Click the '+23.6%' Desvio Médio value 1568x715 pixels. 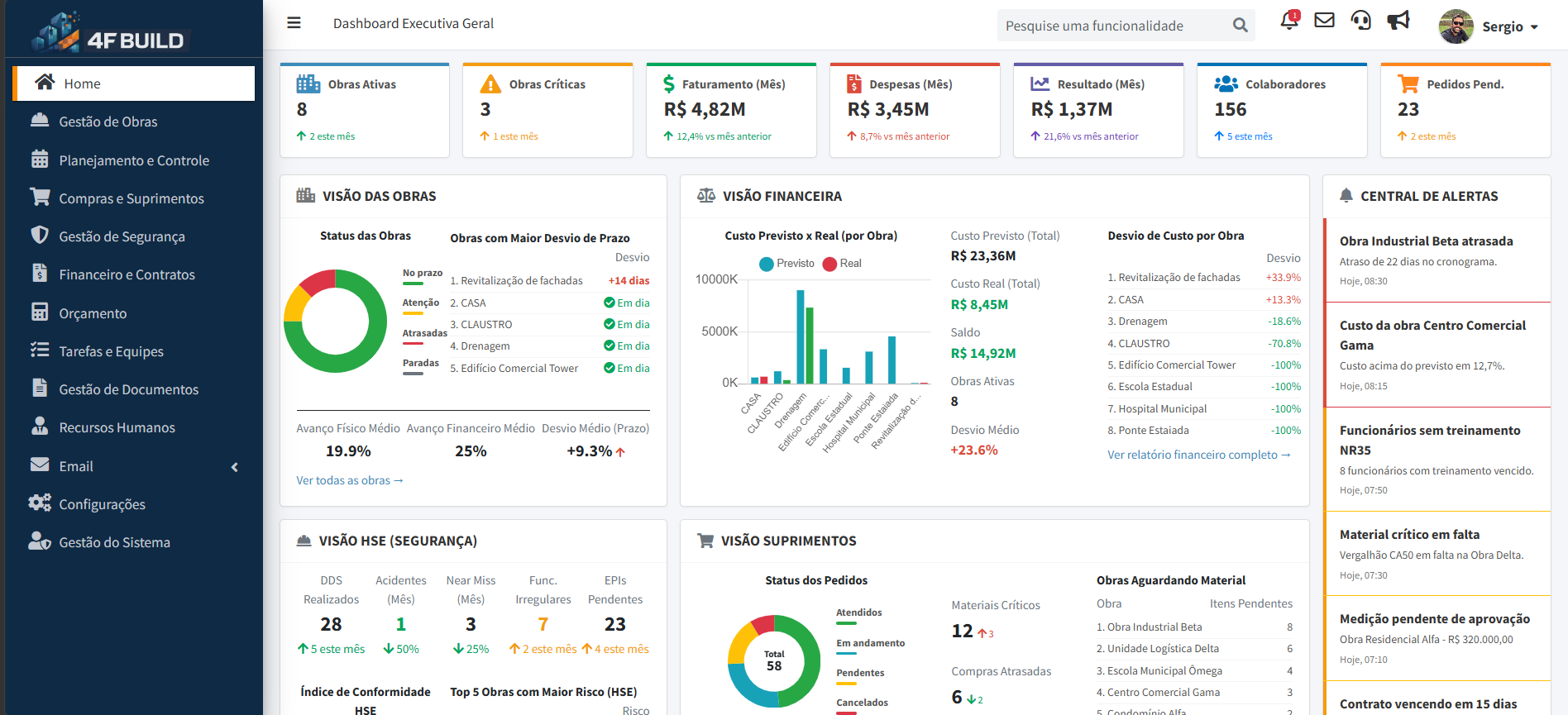click(974, 450)
